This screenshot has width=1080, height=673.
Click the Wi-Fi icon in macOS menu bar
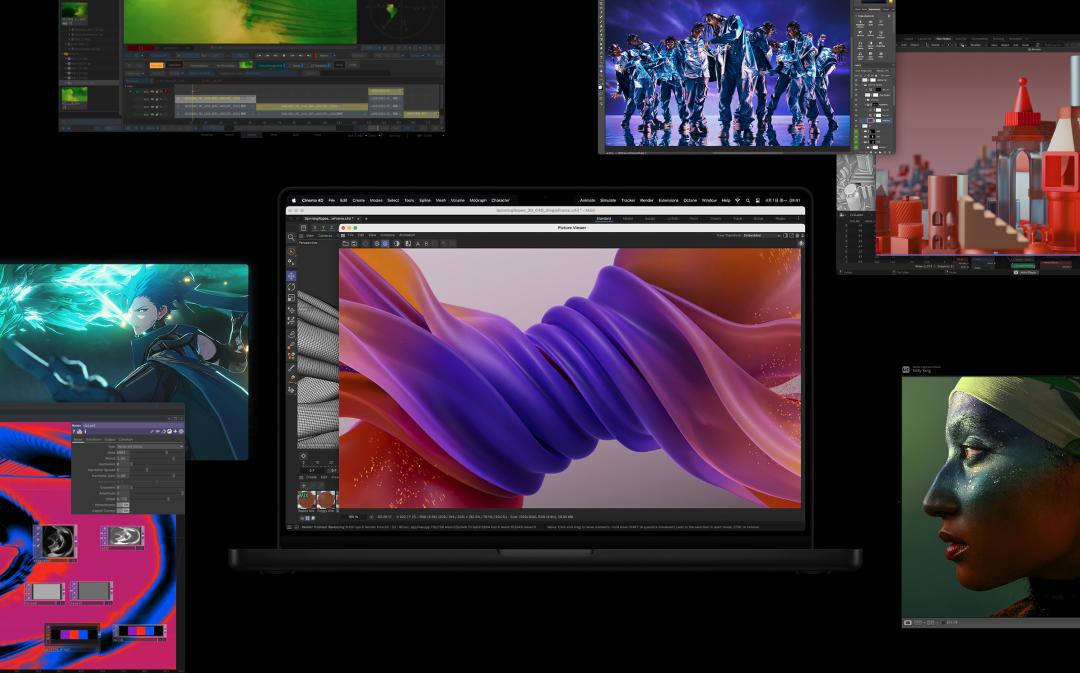(737, 200)
